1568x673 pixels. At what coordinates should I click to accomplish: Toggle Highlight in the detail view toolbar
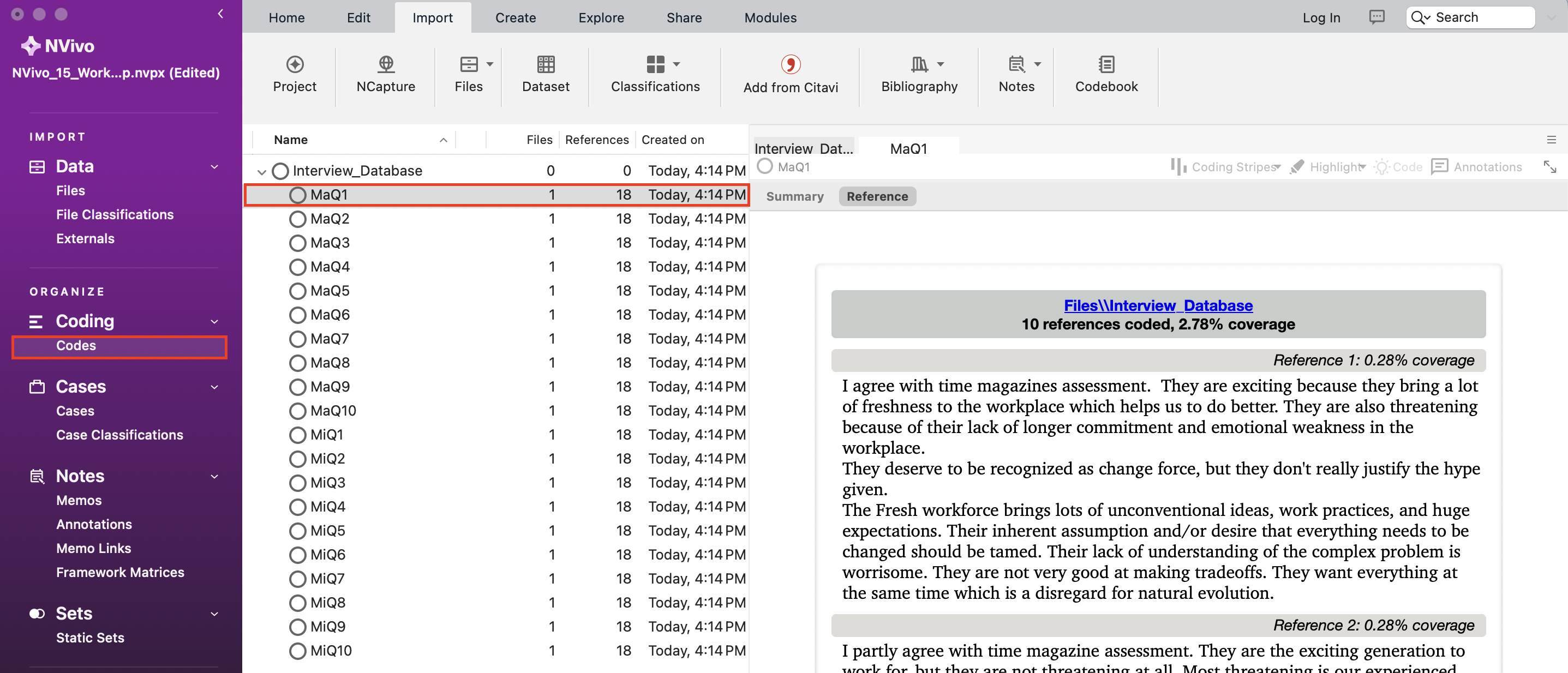(1329, 167)
